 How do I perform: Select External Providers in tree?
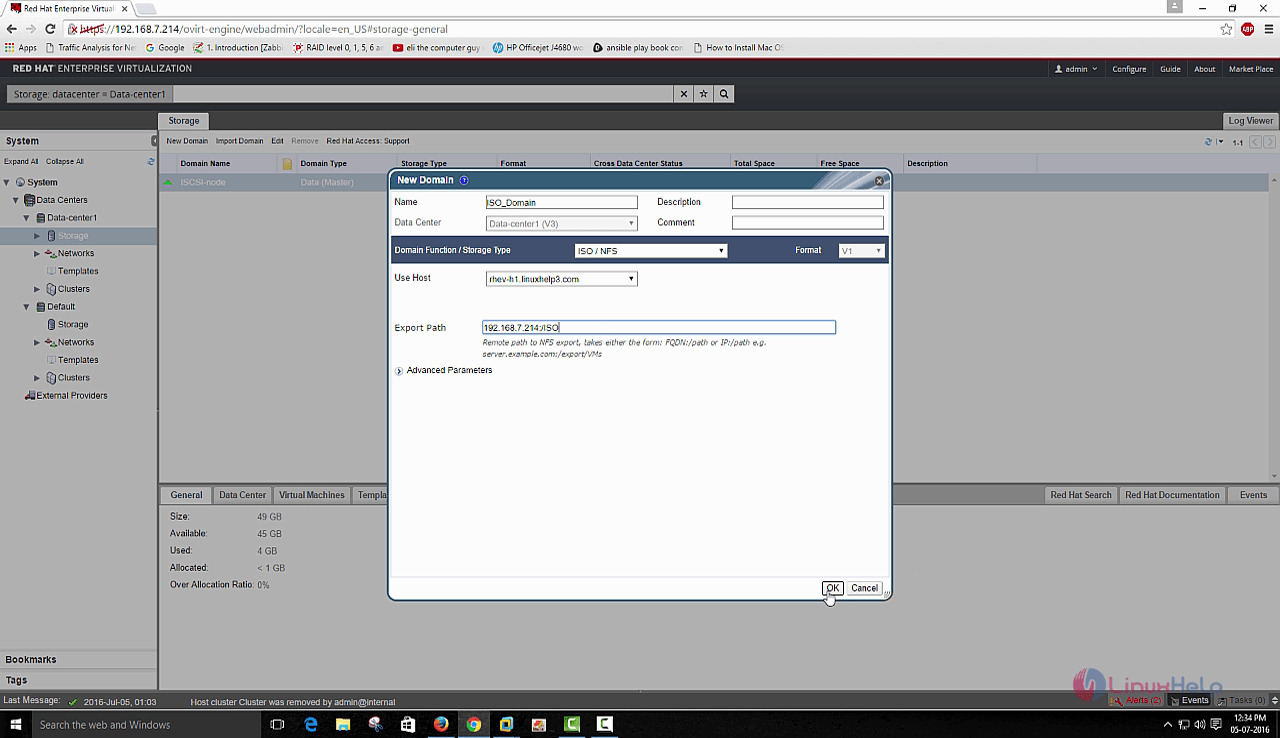(72, 396)
